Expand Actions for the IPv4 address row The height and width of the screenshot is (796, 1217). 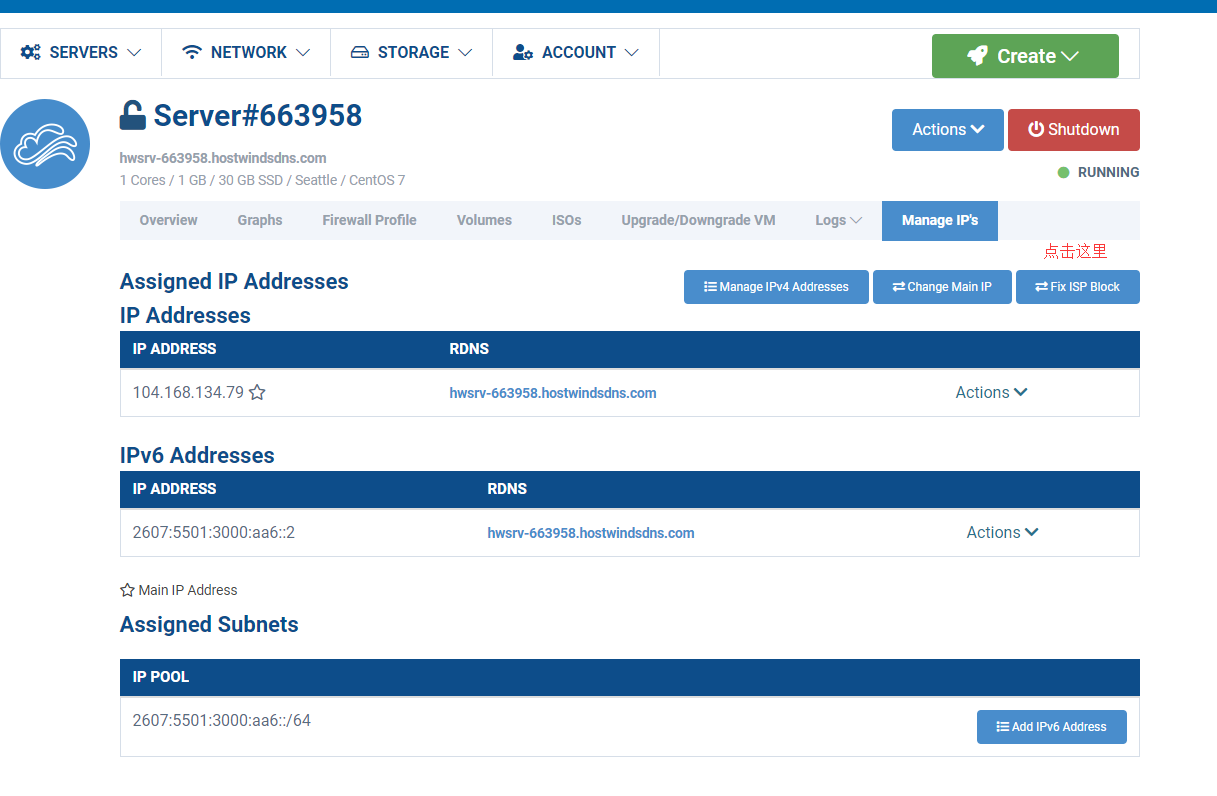[991, 393]
